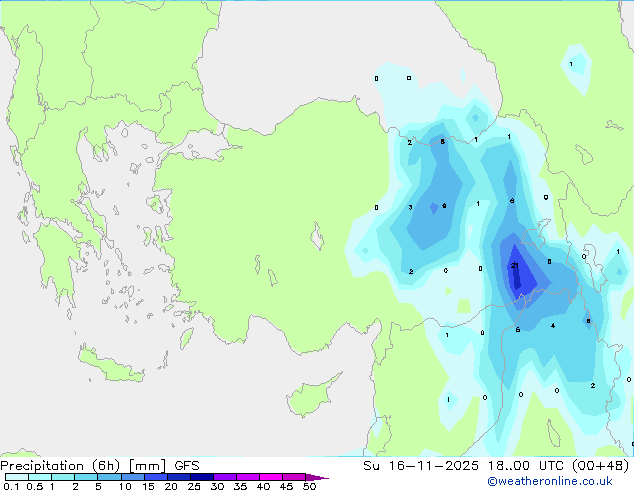Screen dimensions: 634x490
Task: Click the above-50 arrow tip of the legend
Action: click(317, 478)
